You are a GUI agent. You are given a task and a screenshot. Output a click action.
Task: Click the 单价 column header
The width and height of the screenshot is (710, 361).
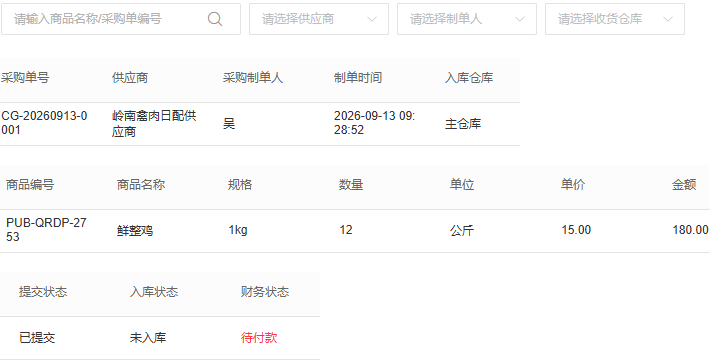pos(573,185)
